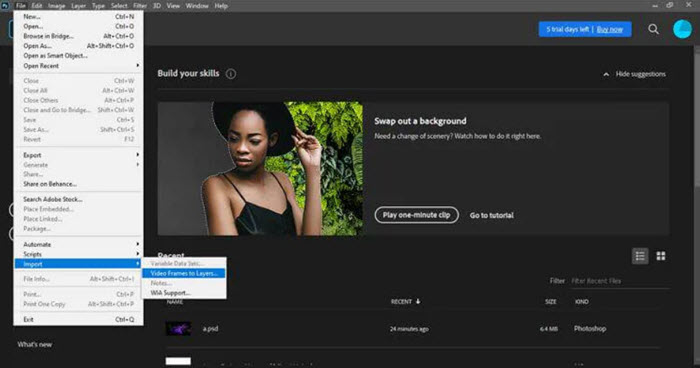700x368 pixels.
Task: Sort by the SIZE column header
Action: 550,302
